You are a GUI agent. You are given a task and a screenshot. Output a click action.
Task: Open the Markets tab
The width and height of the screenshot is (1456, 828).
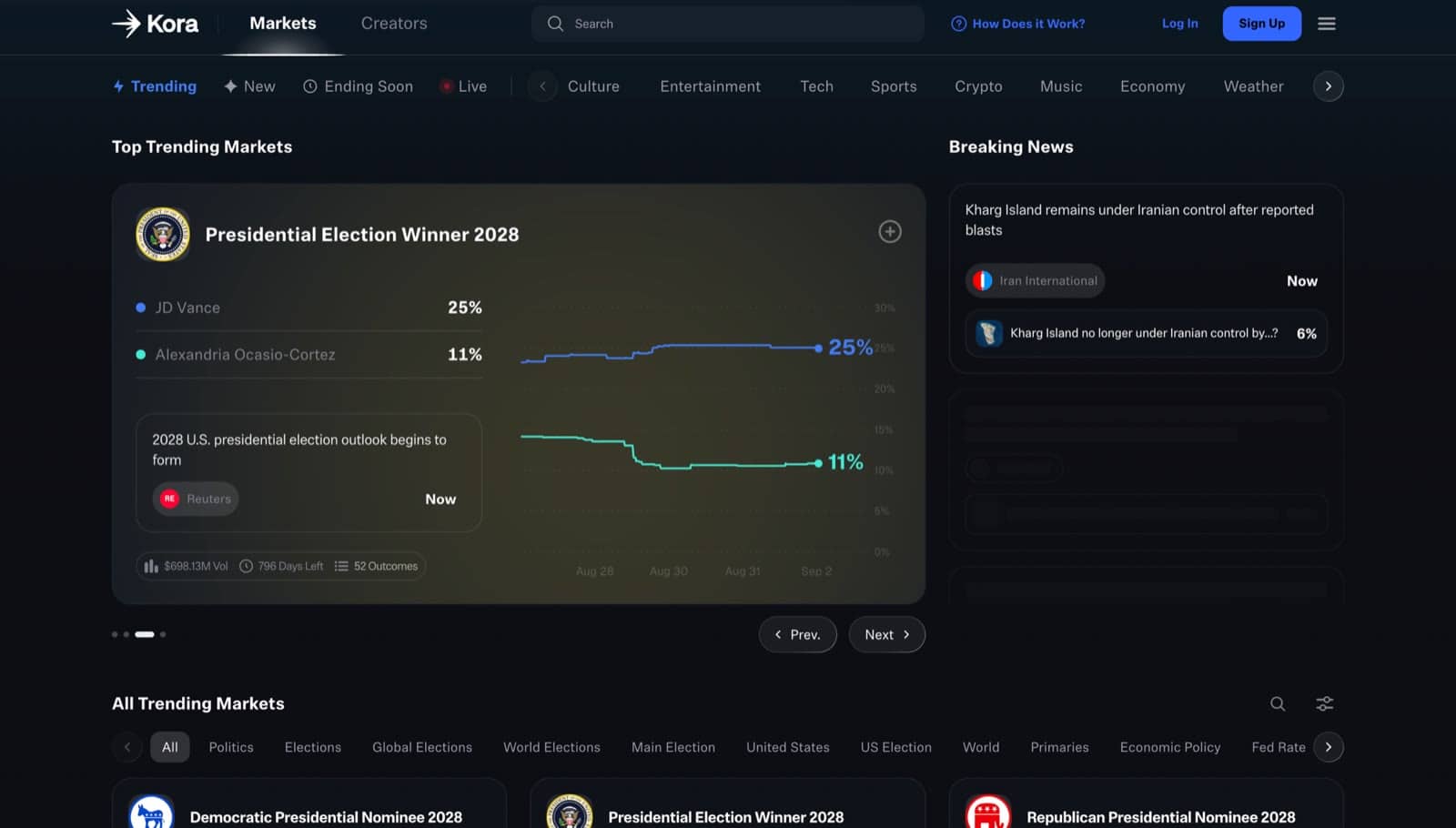[283, 24]
